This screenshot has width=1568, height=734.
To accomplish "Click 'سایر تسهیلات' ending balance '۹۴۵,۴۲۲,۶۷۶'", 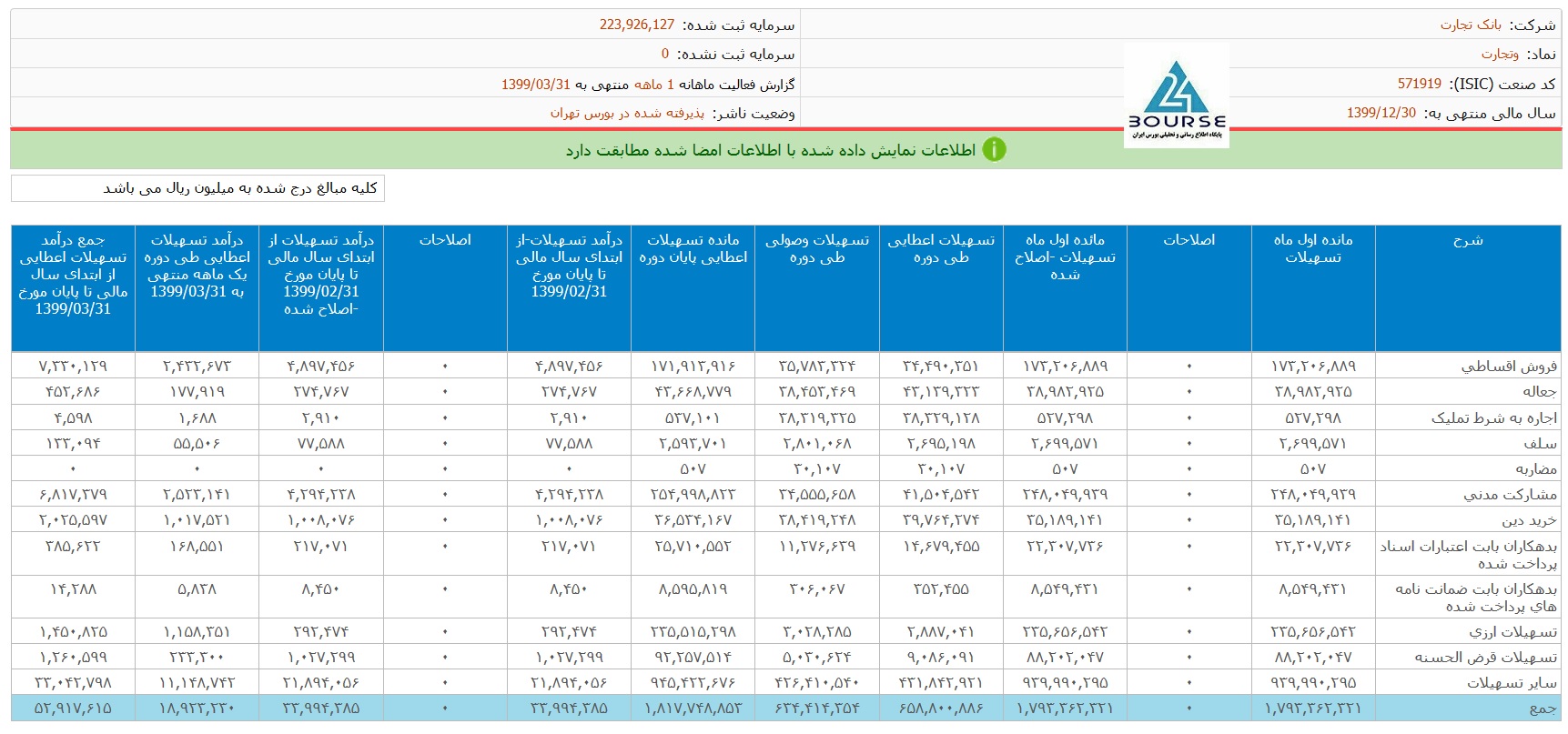I will pyautogui.click(x=693, y=682).
